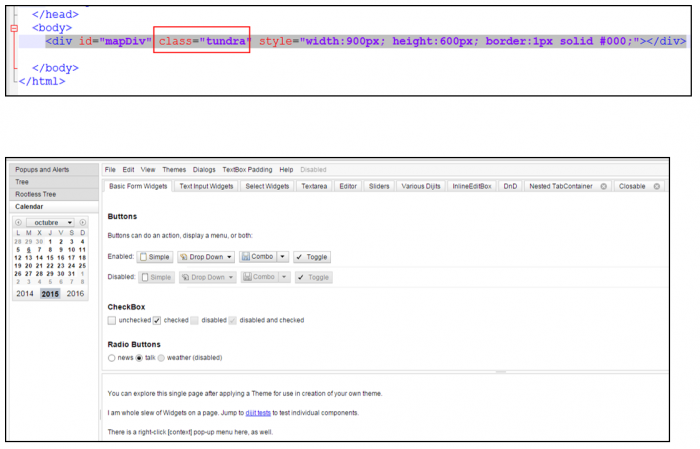The height and width of the screenshot is (449, 700).
Task: Select year 2016 in calendar
Action: 77,294
